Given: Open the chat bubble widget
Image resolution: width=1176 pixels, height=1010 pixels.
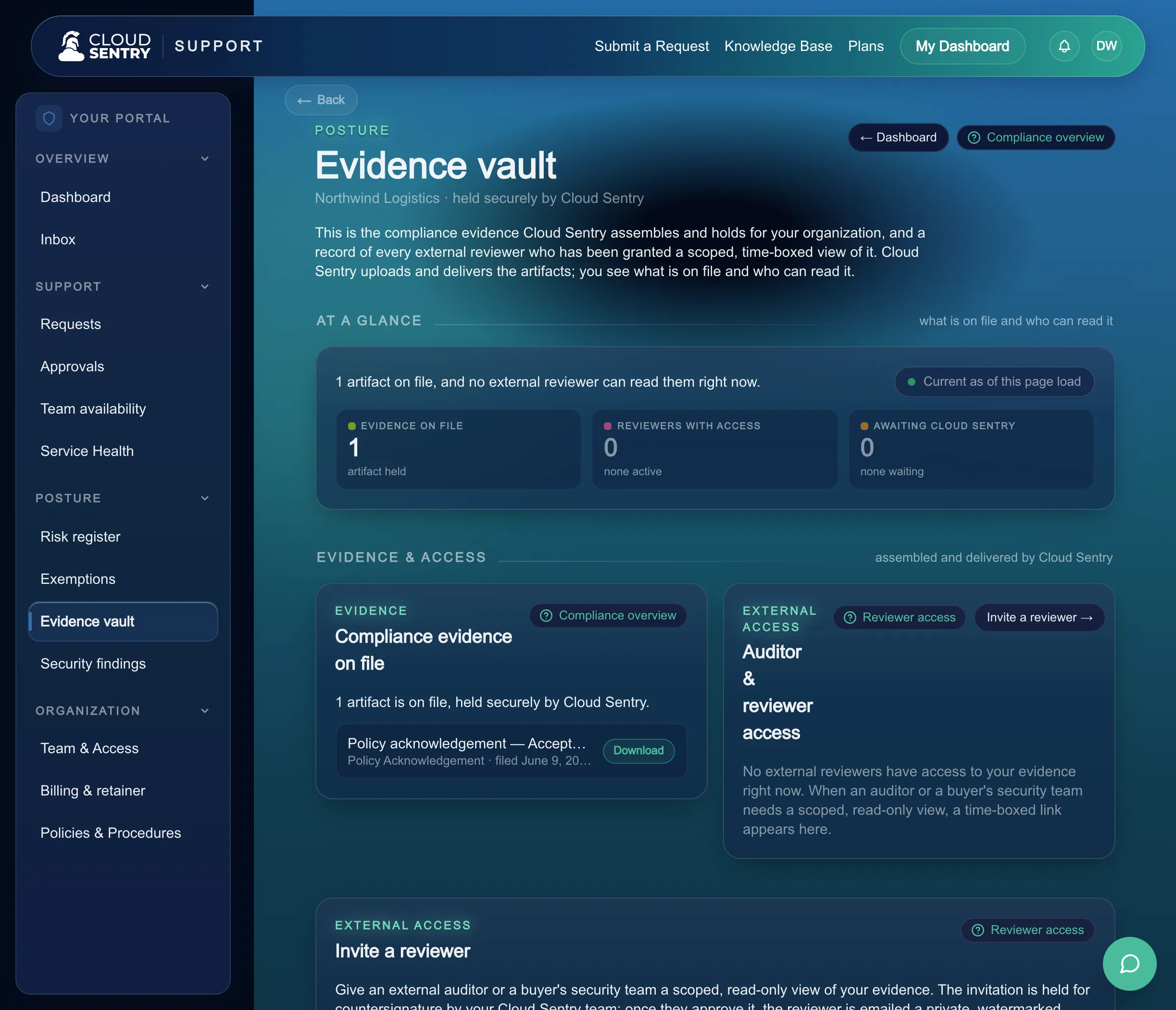Looking at the screenshot, I should coord(1129,963).
